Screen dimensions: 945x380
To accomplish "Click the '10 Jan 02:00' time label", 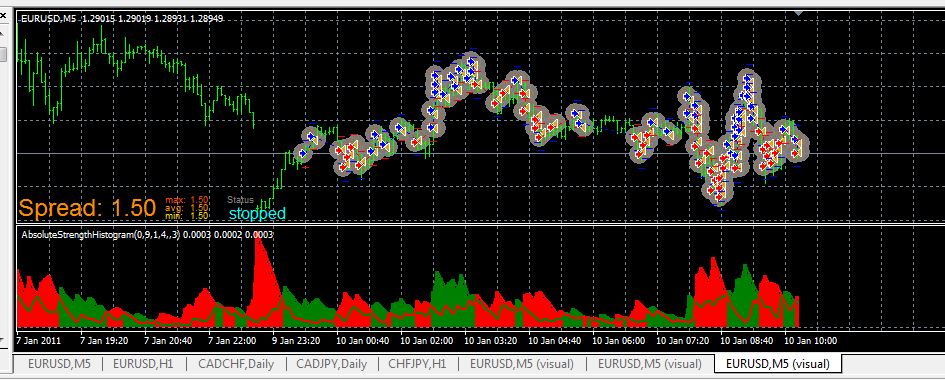I will pyautogui.click(x=426, y=341).
